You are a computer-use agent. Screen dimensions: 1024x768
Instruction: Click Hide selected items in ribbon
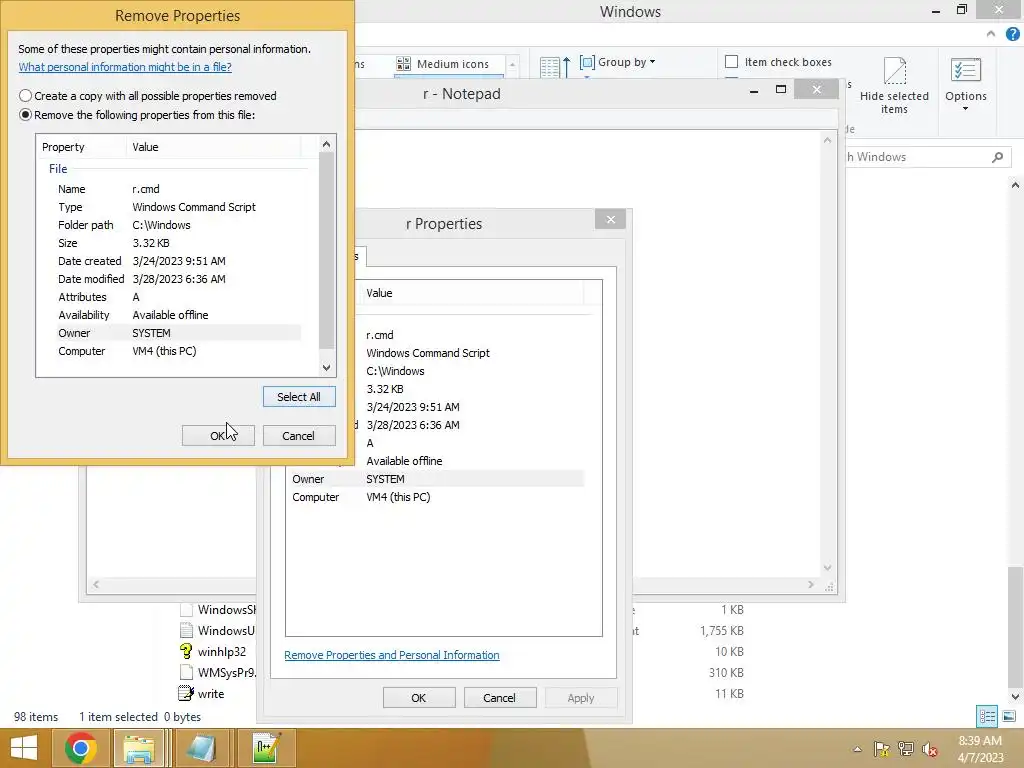click(894, 86)
